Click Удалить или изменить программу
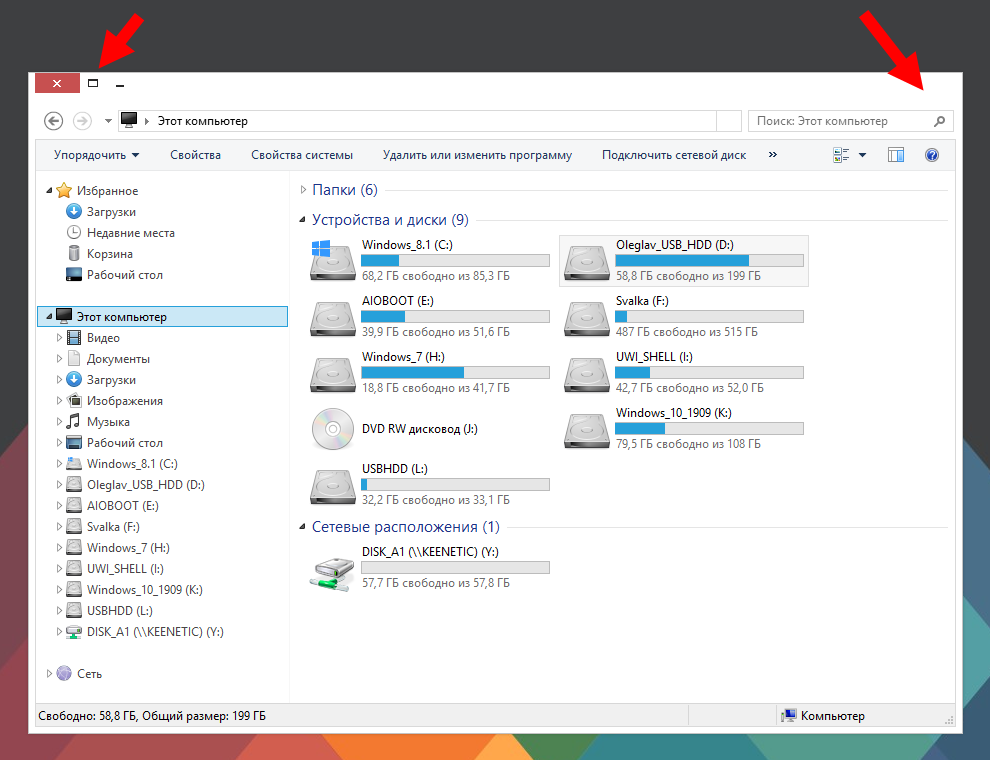The image size is (990, 760). 477,155
